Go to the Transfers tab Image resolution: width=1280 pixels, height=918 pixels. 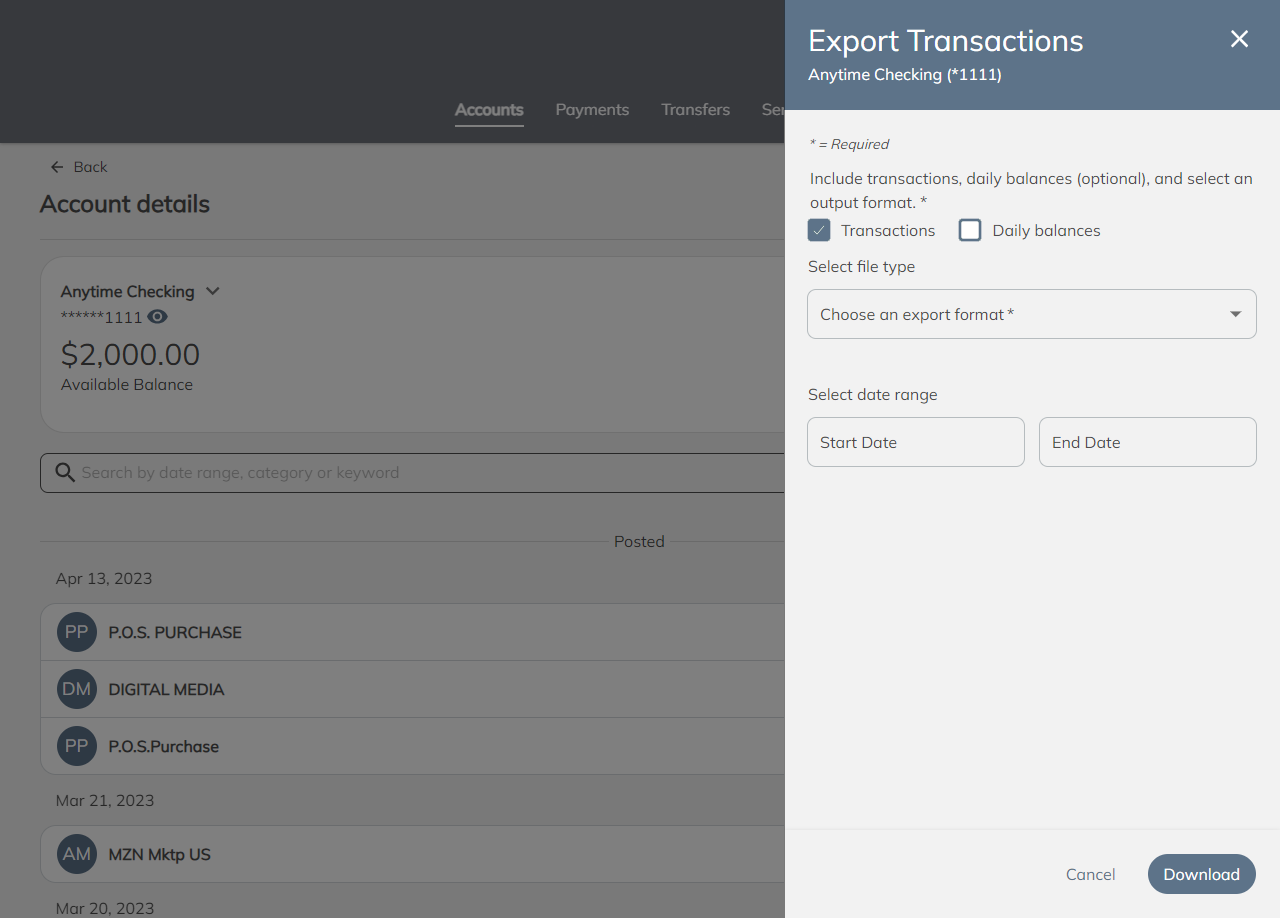(695, 110)
